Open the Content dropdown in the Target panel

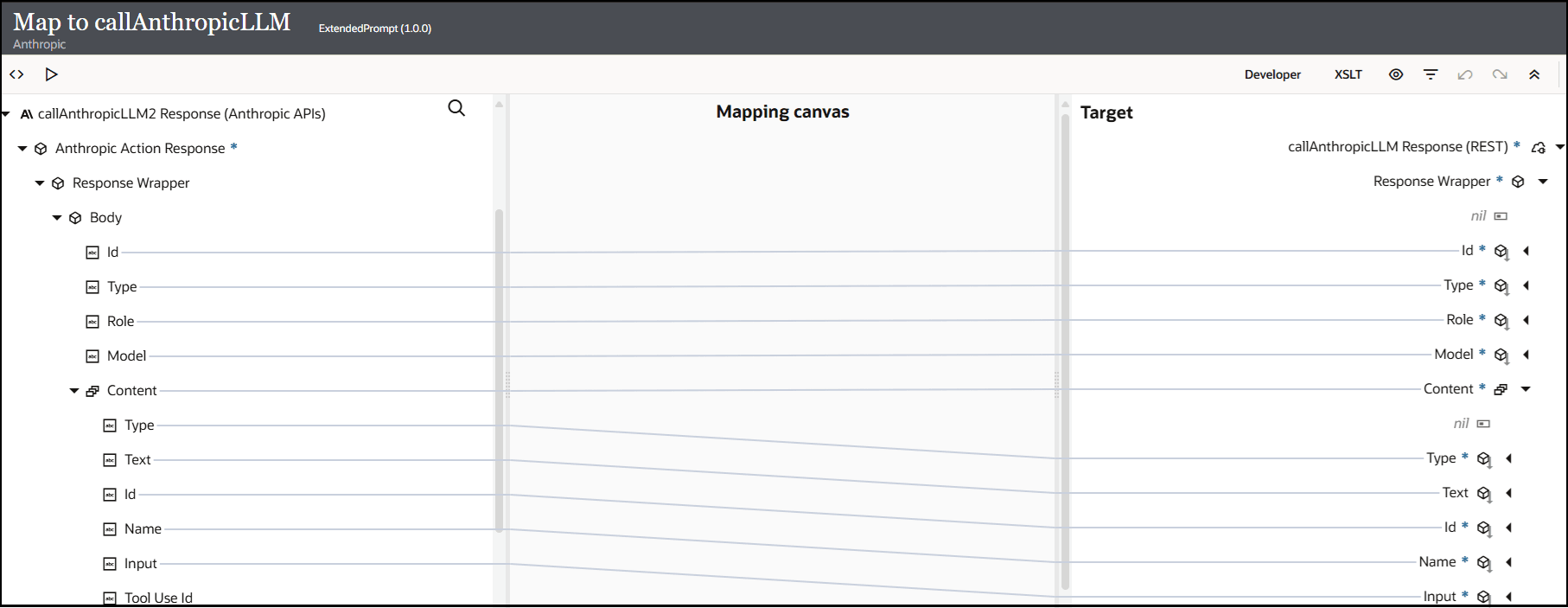tap(1525, 388)
